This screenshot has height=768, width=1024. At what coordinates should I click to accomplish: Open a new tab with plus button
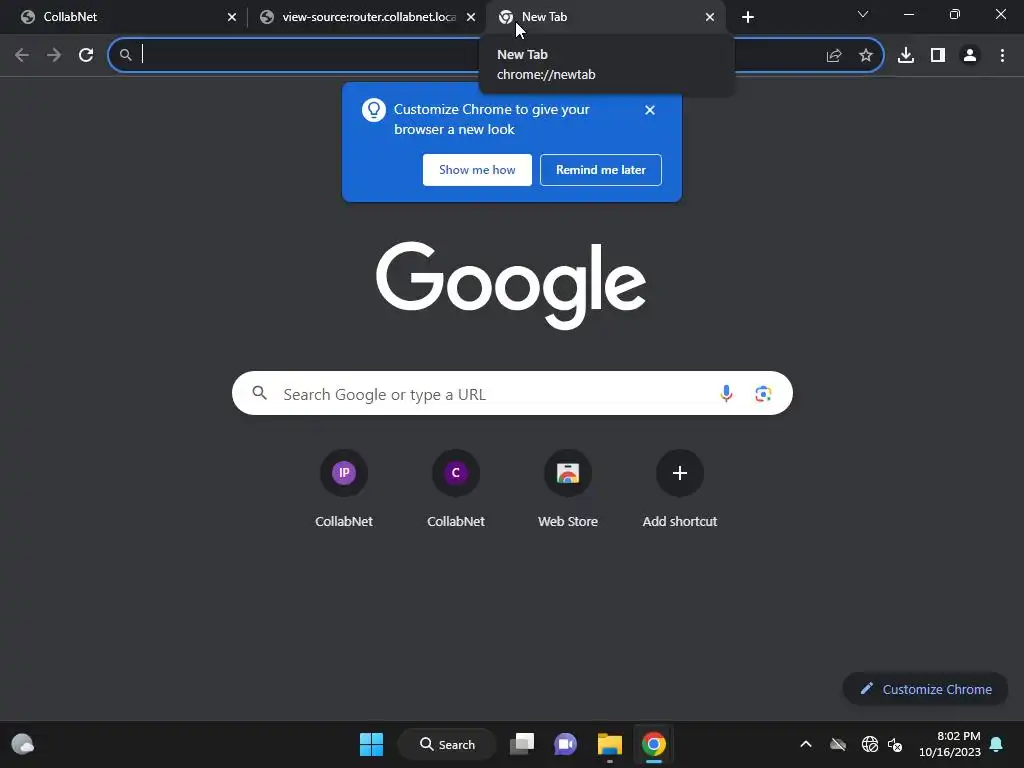coord(748,17)
